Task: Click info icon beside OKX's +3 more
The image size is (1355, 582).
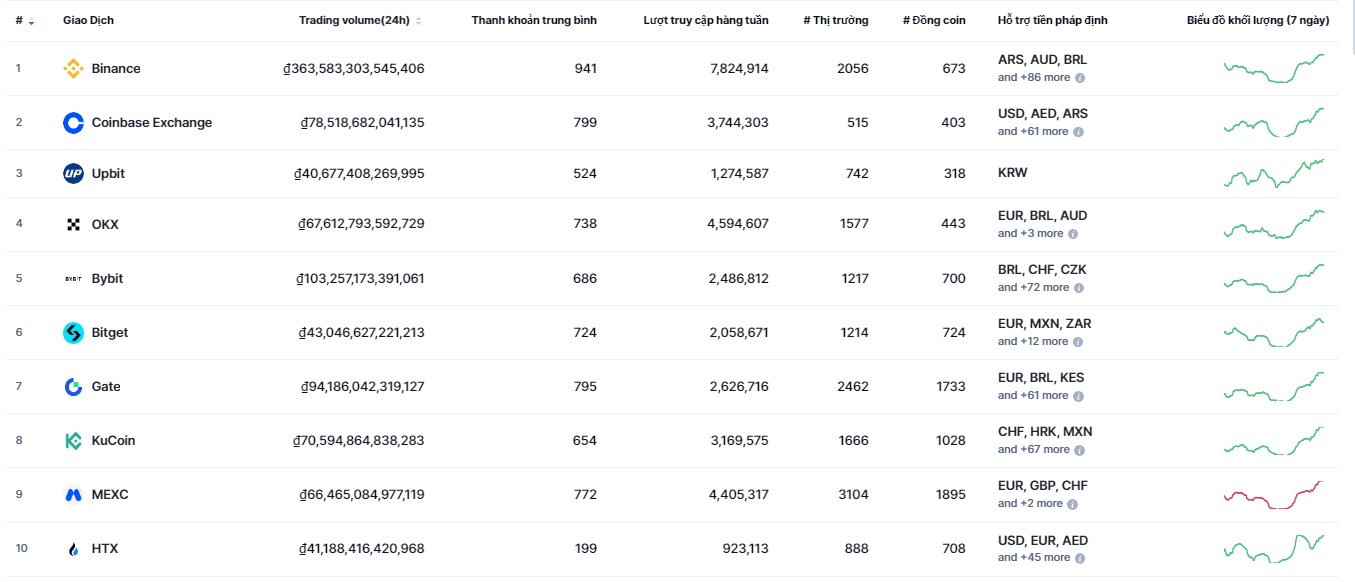Action: click(x=1073, y=234)
